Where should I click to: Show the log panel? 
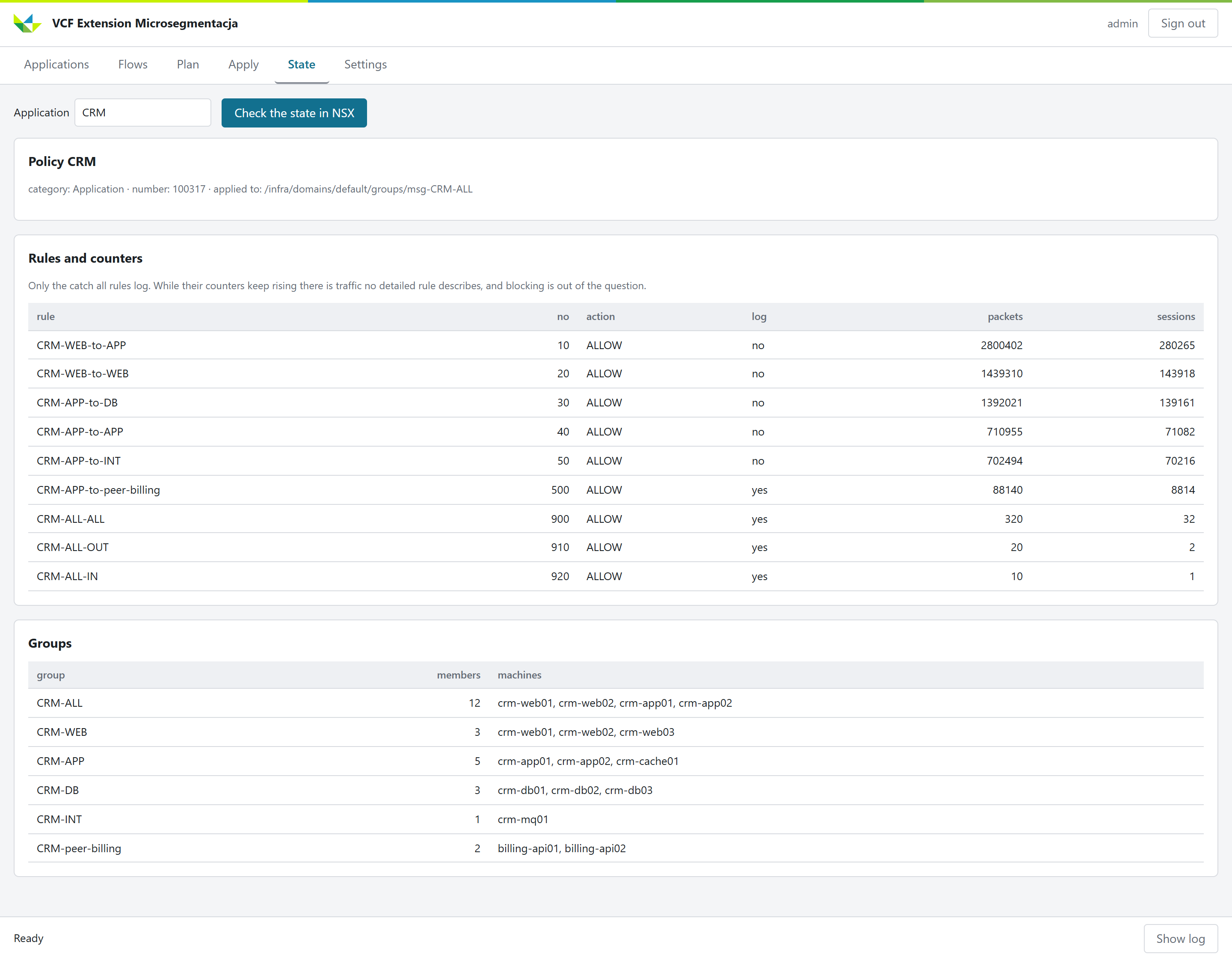click(1180, 939)
